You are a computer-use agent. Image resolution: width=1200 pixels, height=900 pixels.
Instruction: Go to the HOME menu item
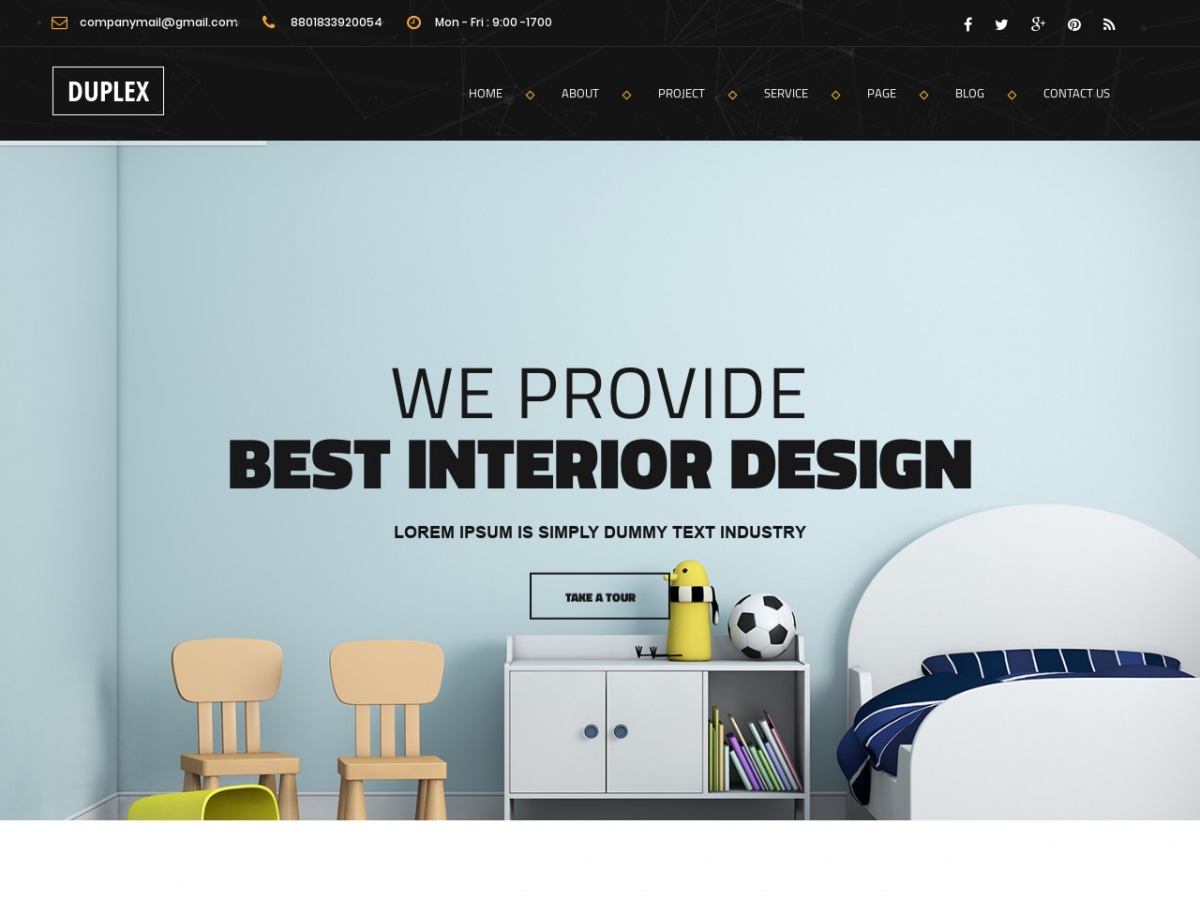click(485, 93)
